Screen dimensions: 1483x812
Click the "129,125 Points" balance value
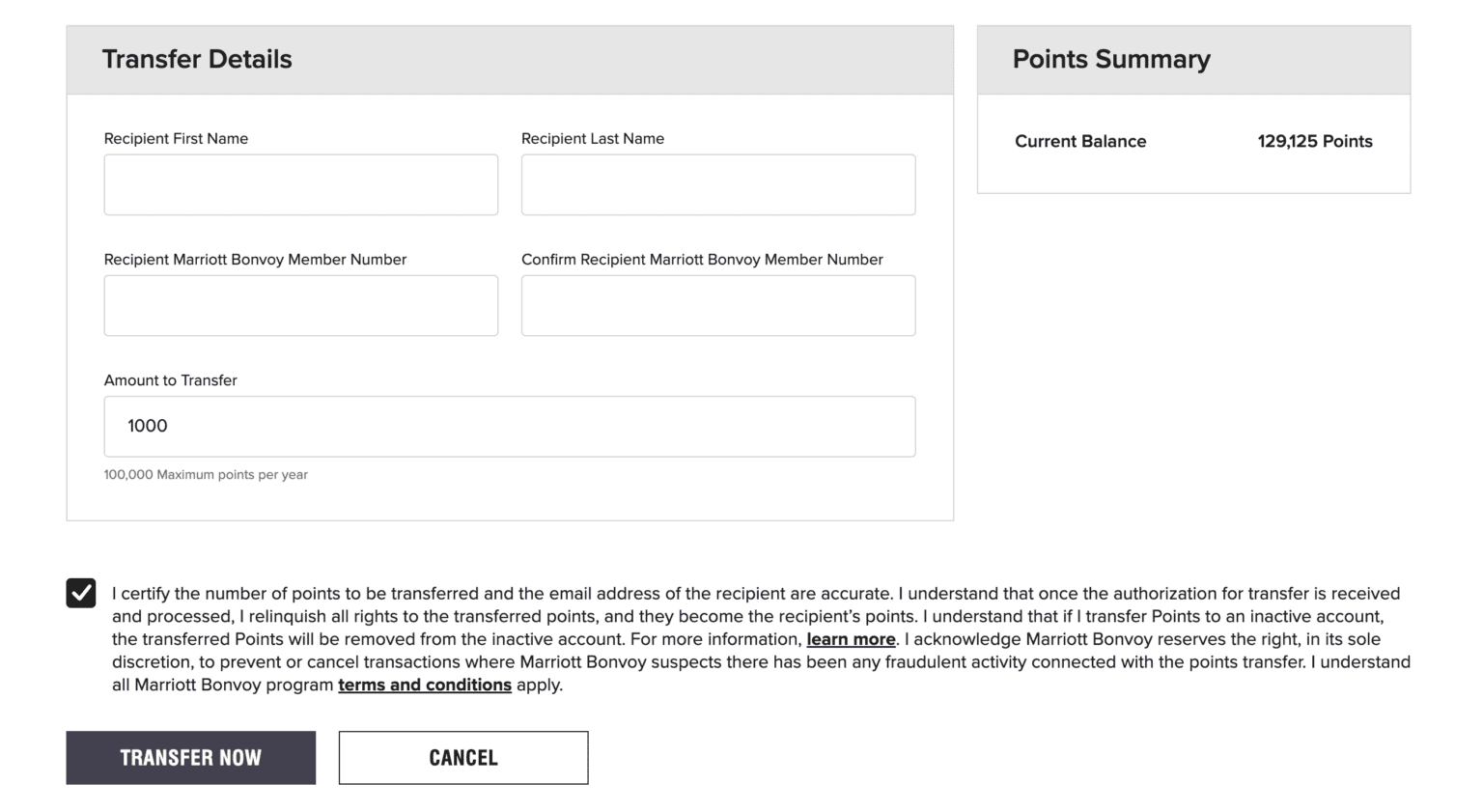[1315, 141]
